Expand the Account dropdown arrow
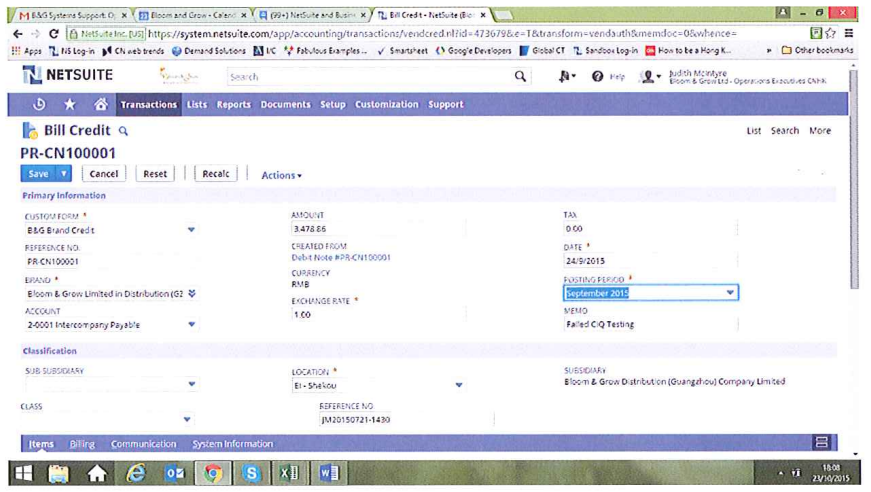The image size is (871, 492). [x=191, y=324]
